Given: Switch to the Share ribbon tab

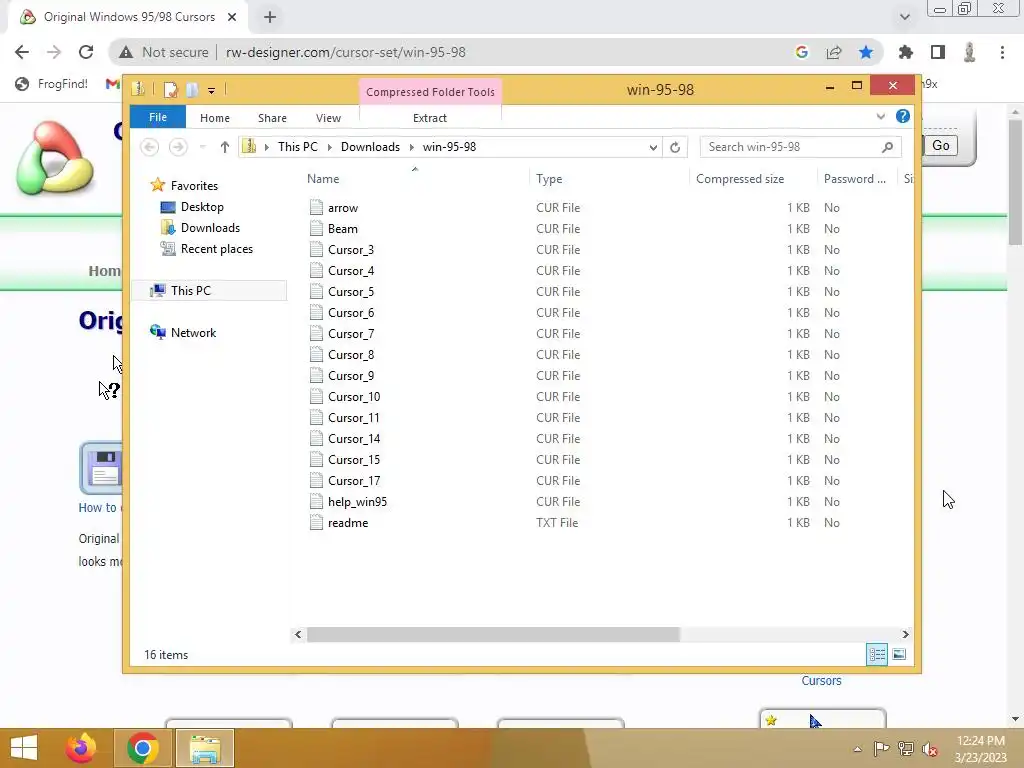Looking at the screenshot, I should tap(272, 118).
